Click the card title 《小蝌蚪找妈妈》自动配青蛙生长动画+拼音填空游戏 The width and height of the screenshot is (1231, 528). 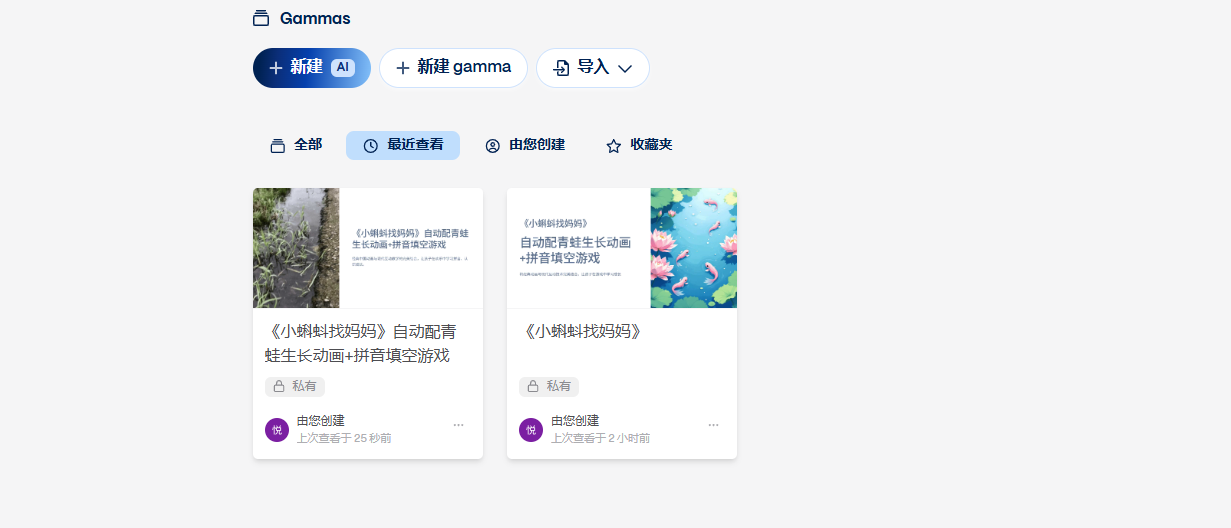(x=360, y=343)
